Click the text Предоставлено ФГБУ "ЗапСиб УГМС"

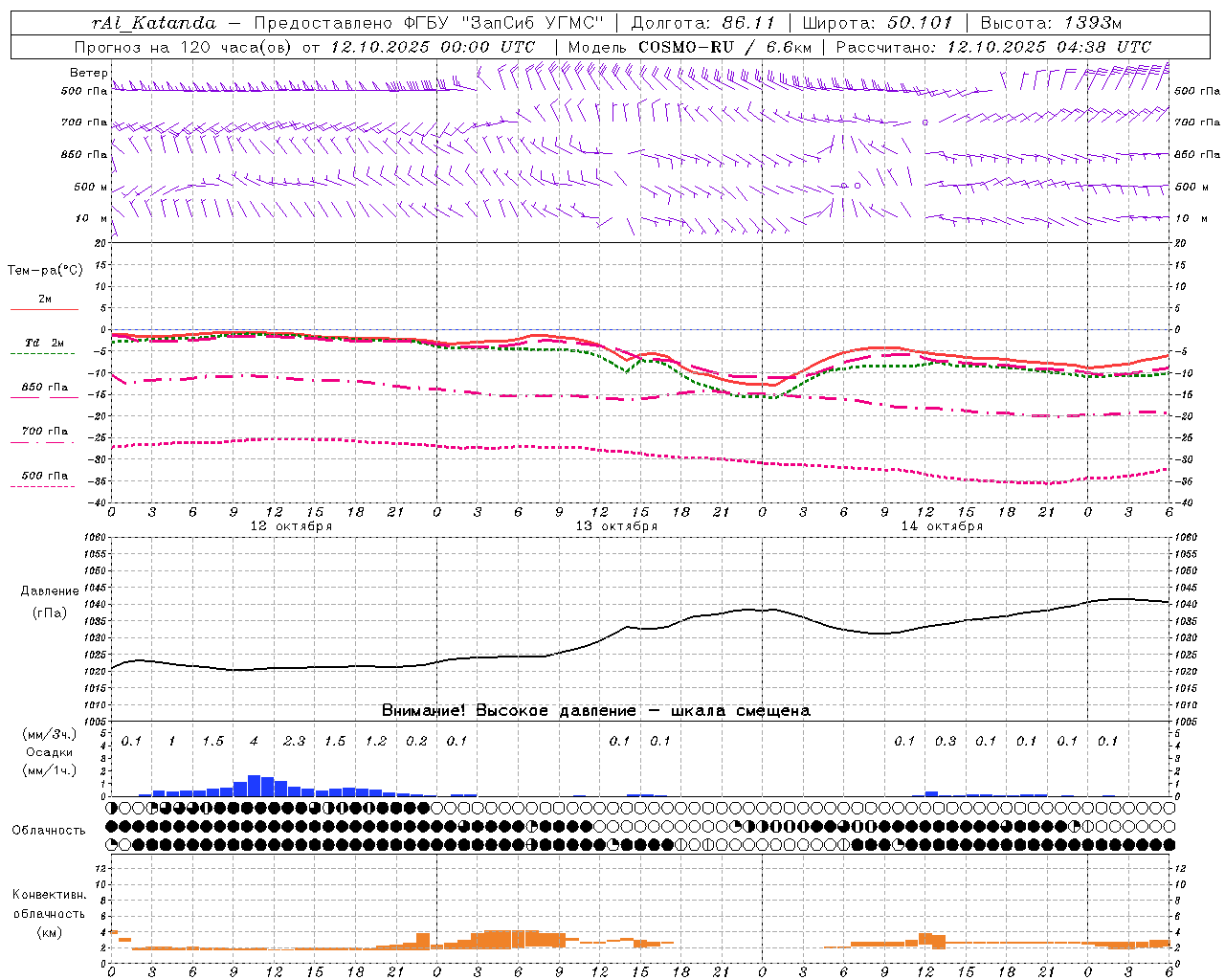[x=430, y=23]
